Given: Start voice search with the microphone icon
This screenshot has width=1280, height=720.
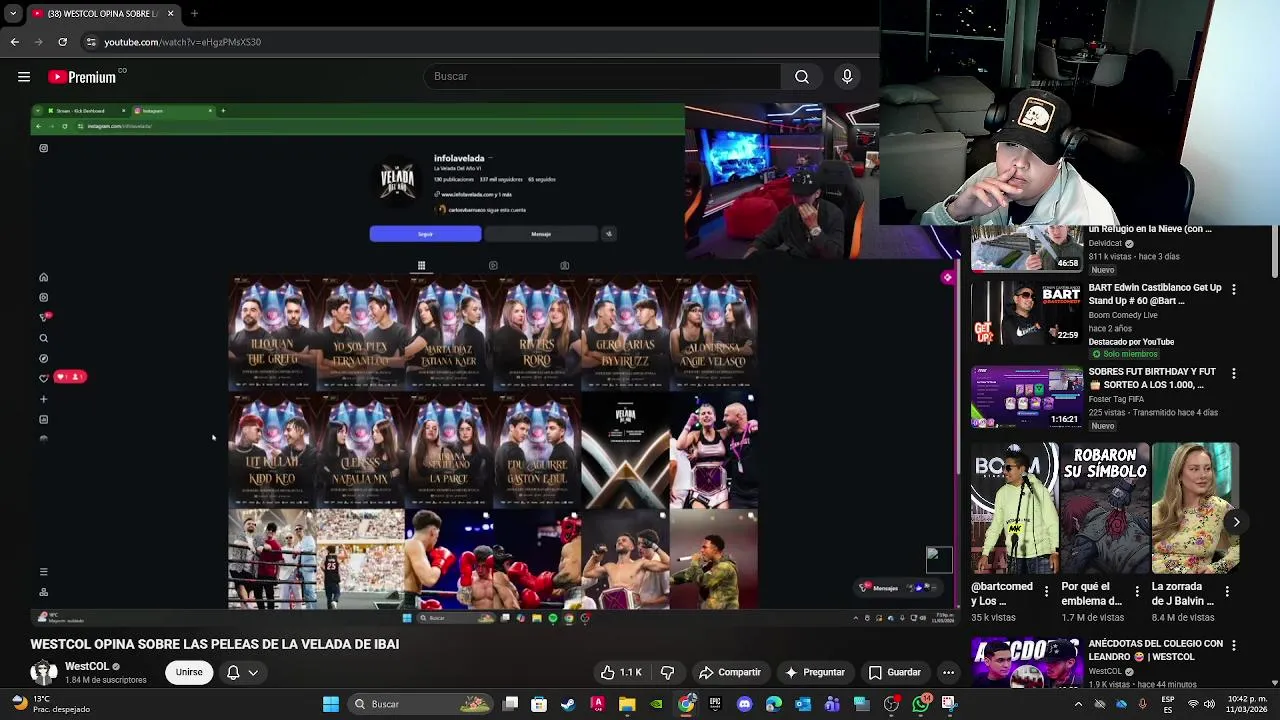Looking at the screenshot, I should coord(847,76).
